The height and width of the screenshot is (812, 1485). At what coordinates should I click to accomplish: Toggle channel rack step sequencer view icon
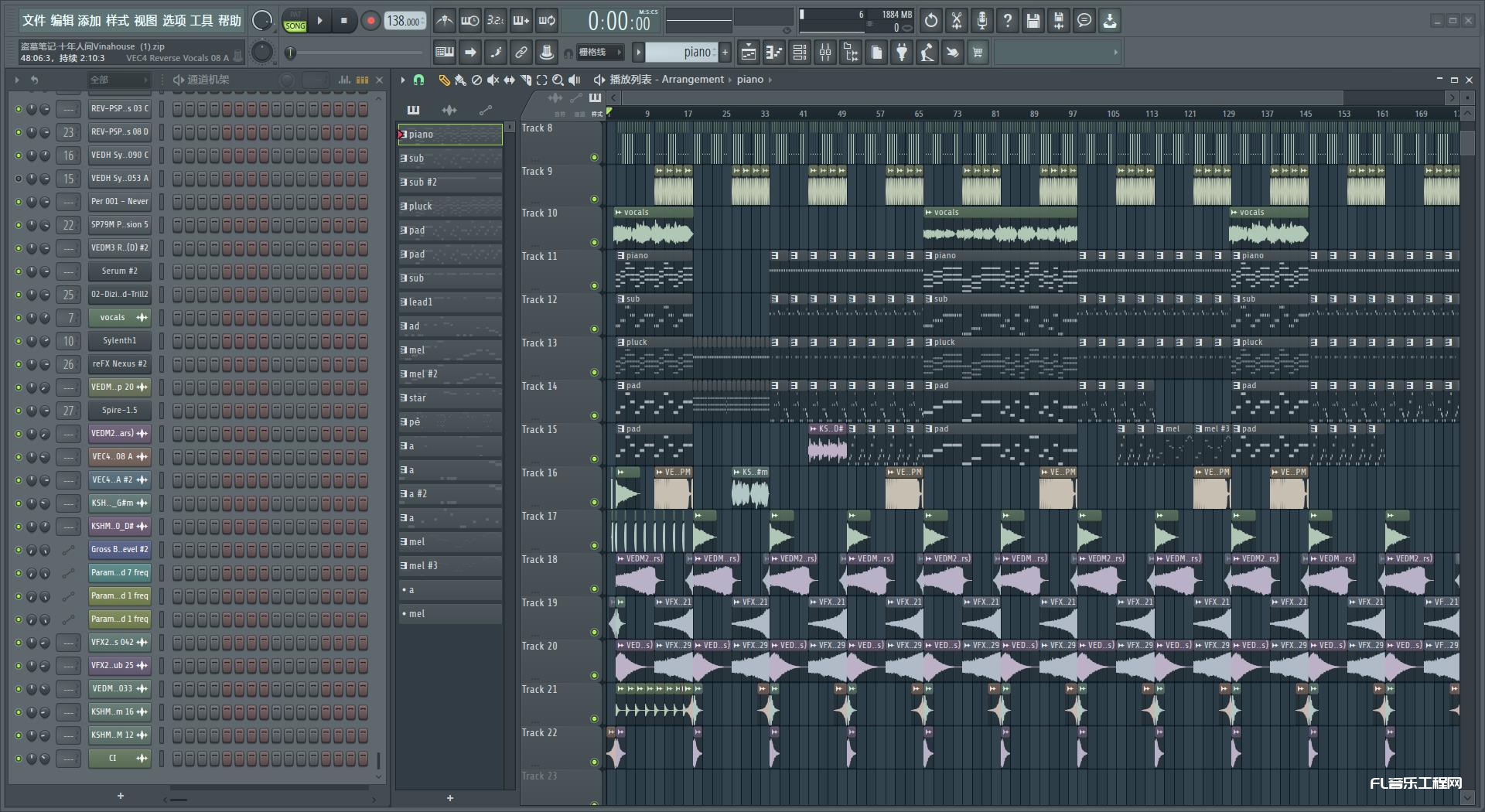click(363, 80)
